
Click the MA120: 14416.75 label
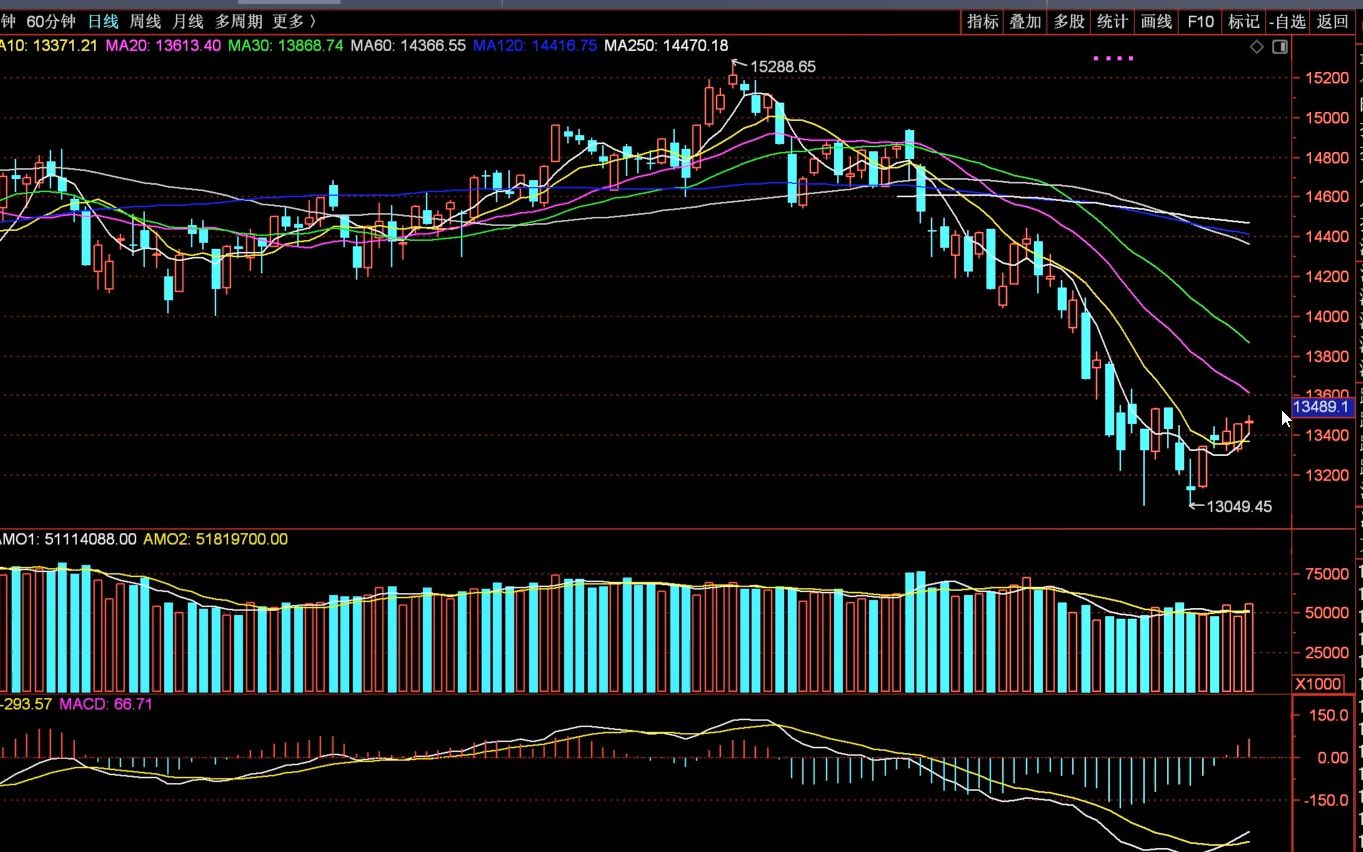(x=535, y=45)
